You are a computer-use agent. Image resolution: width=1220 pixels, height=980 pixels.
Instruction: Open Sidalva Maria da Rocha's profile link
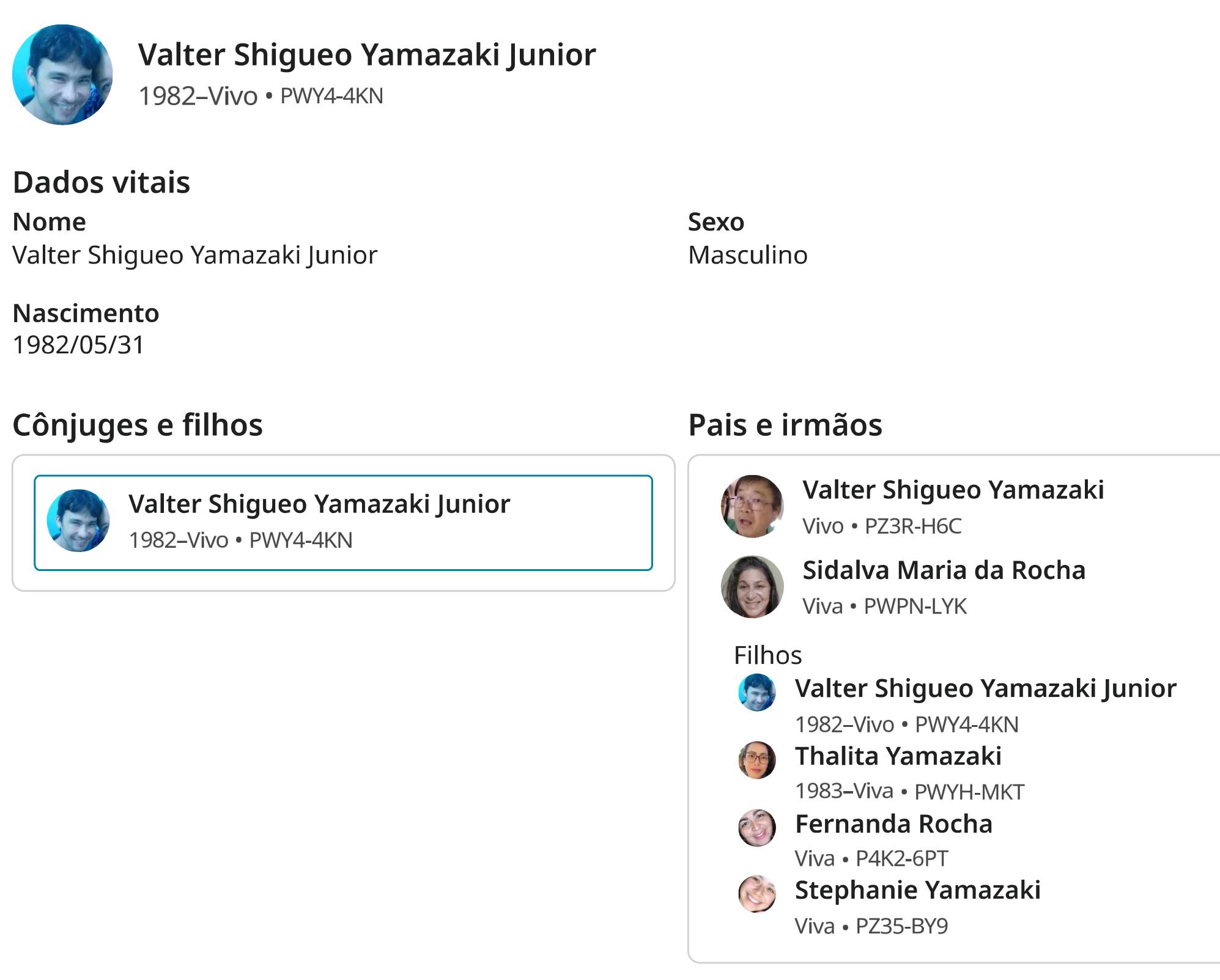tap(944, 570)
